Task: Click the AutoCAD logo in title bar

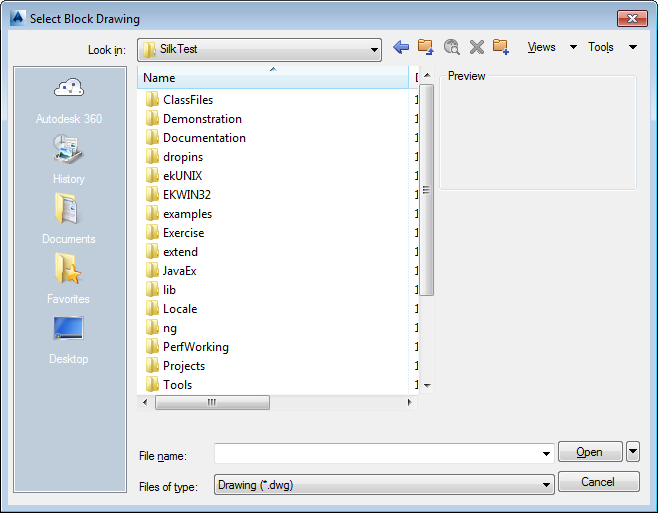Action: point(18,18)
